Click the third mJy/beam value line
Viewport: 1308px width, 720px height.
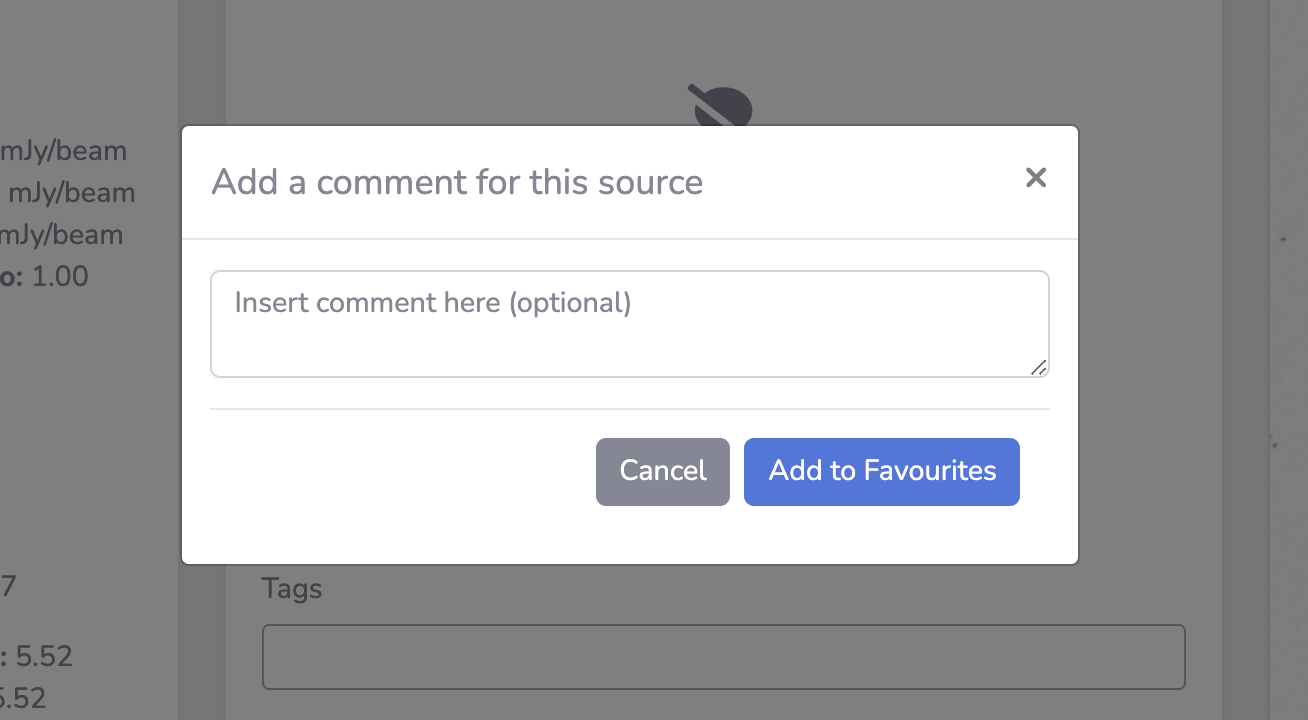pos(61,235)
